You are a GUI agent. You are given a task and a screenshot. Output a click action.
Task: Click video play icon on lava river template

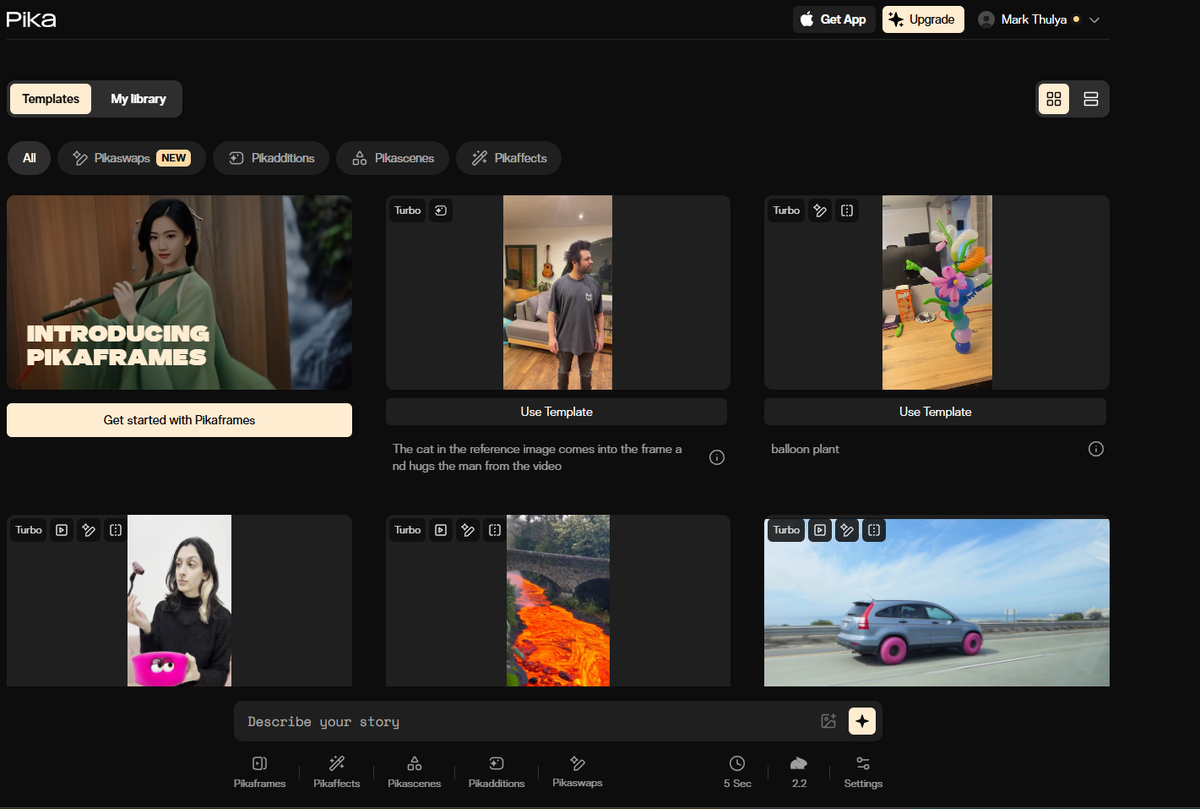pos(440,530)
